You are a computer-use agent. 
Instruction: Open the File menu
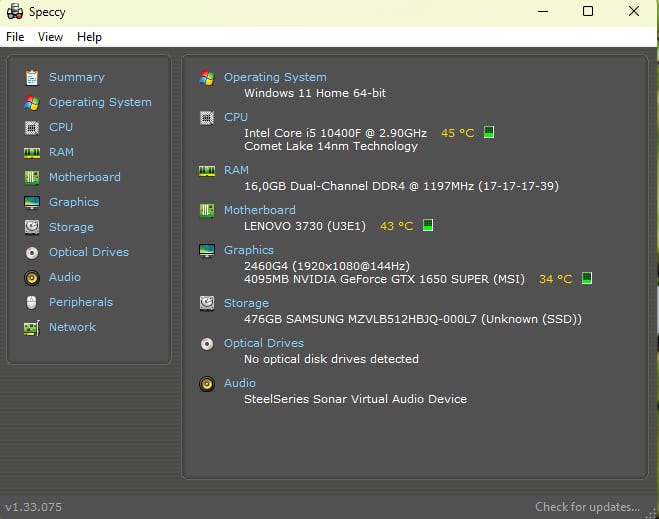(x=15, y=37)
